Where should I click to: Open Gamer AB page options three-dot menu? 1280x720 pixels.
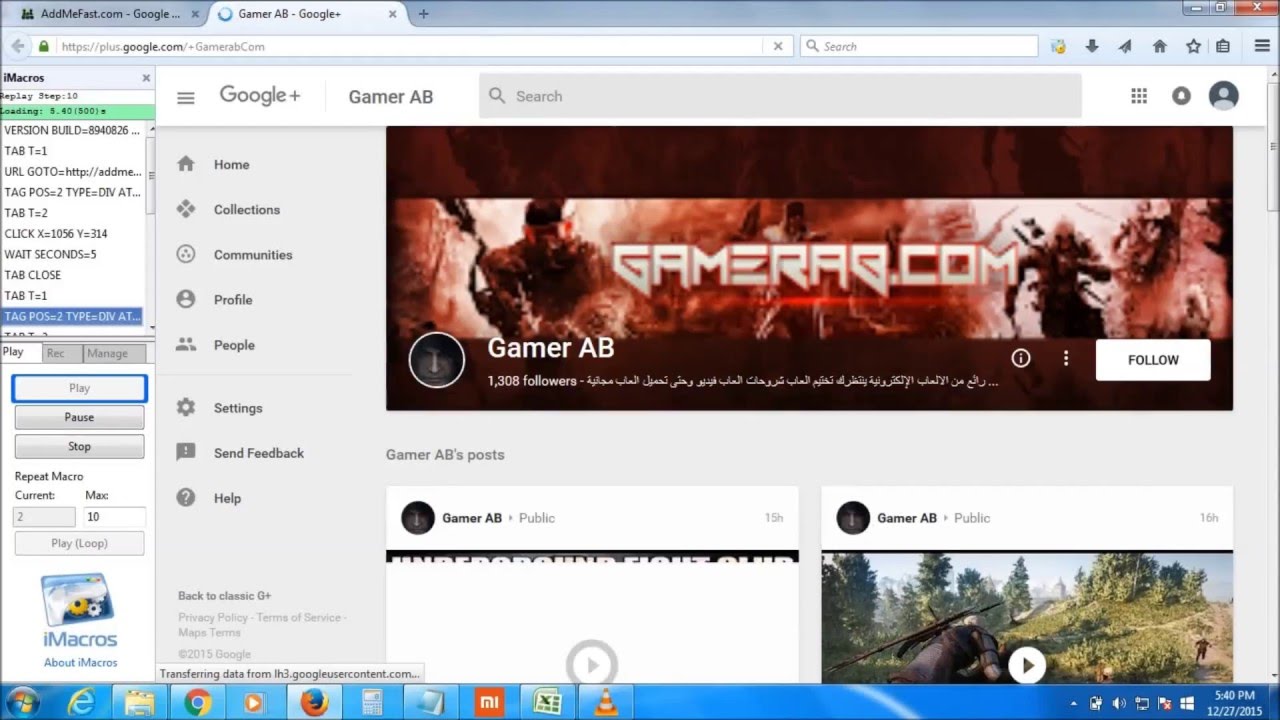(x=1066, y=358)
